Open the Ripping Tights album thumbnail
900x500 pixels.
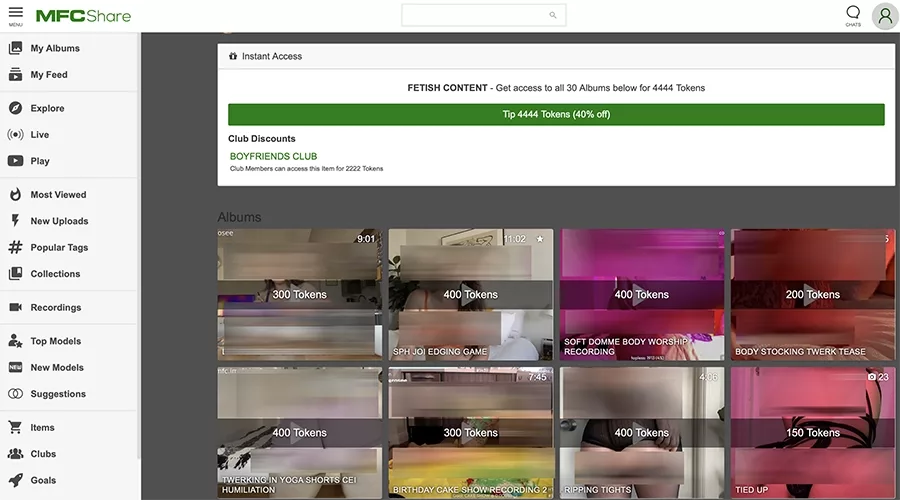pyautogui.click(x=641, y=432)
